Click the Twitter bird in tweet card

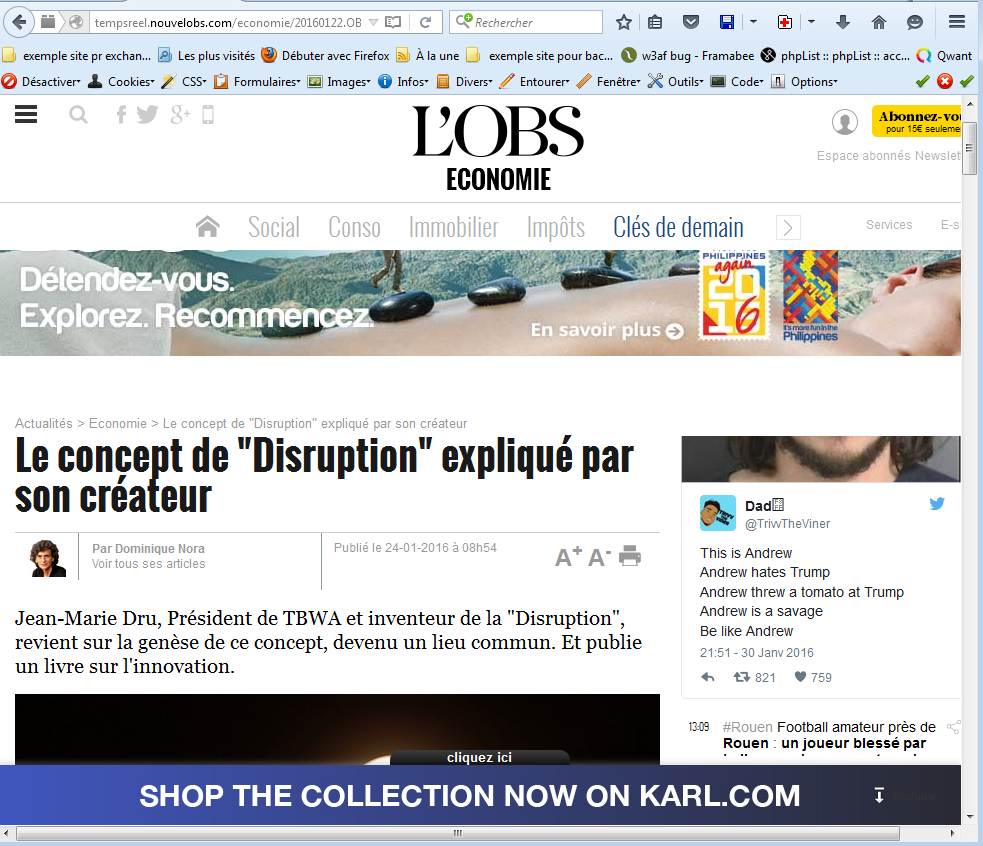point(937,503)
